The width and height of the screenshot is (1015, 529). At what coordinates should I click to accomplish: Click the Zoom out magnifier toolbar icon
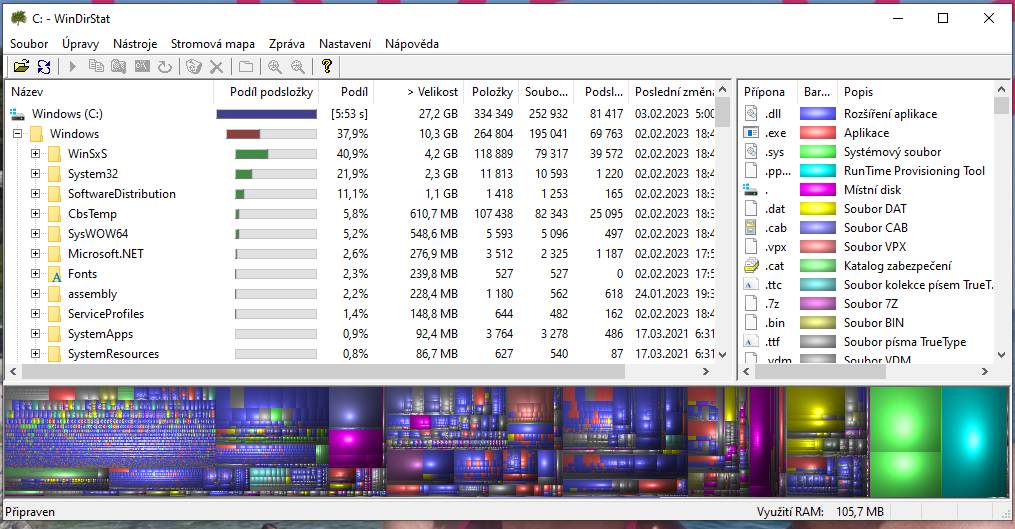tap(298, 66)
